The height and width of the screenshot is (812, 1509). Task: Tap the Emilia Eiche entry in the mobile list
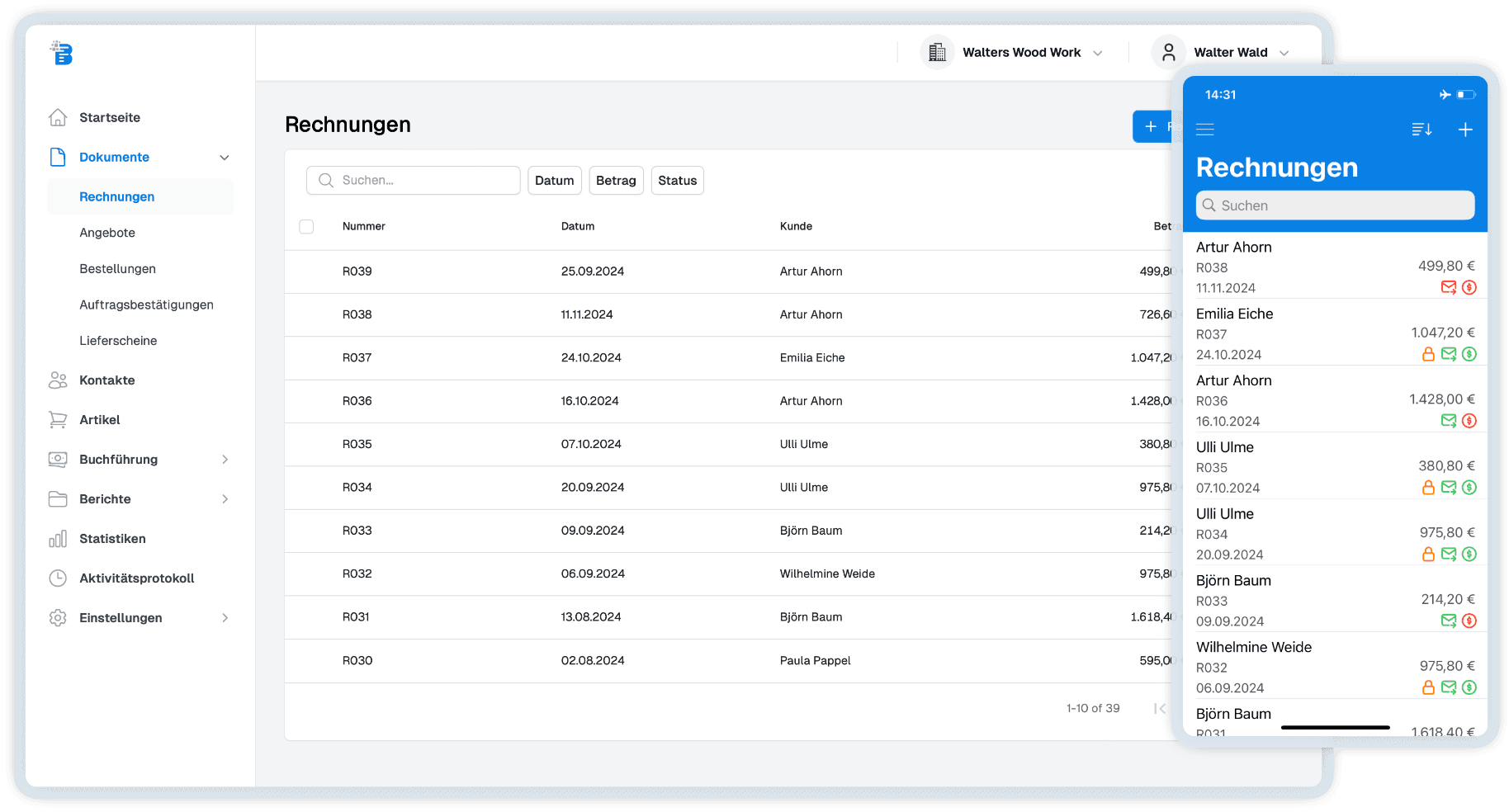(1335, 333)
